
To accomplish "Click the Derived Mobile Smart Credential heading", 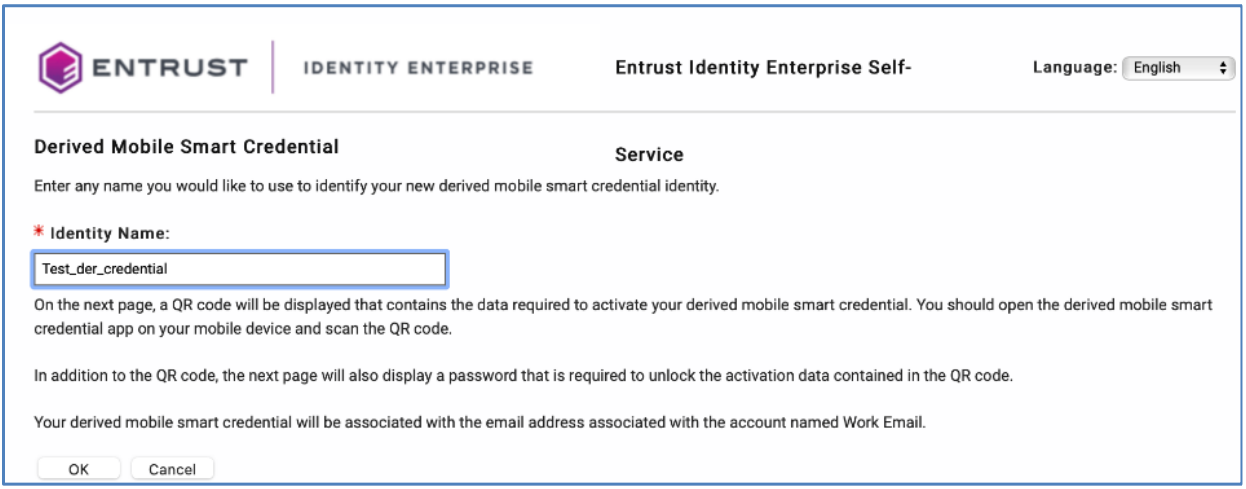I will coord(186,147).
